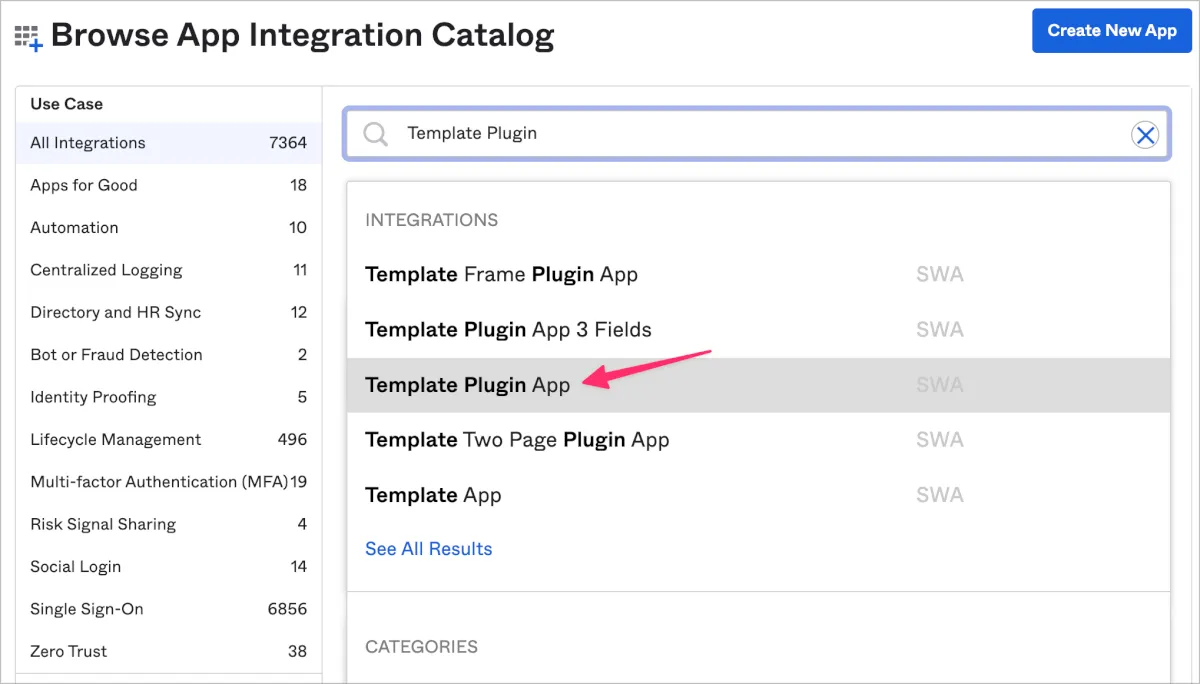The width and height of the screenshot is (1200, 684).
Task: Choose Template Plugin App 3 Fields
Action: 508,330
